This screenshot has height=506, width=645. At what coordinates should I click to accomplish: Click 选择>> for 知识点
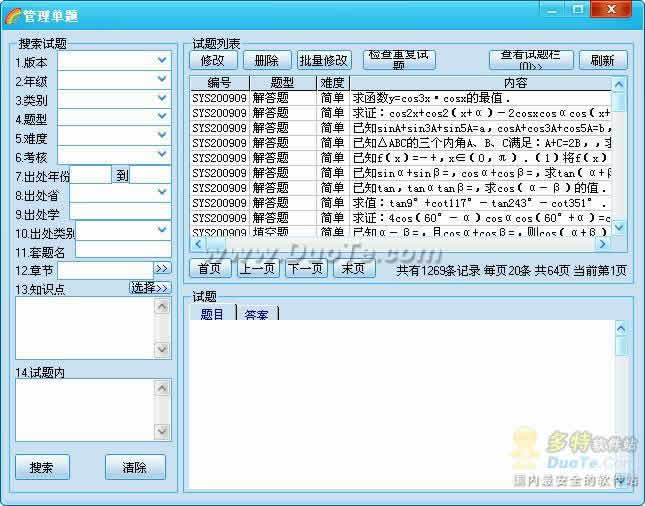pos(150,288)
